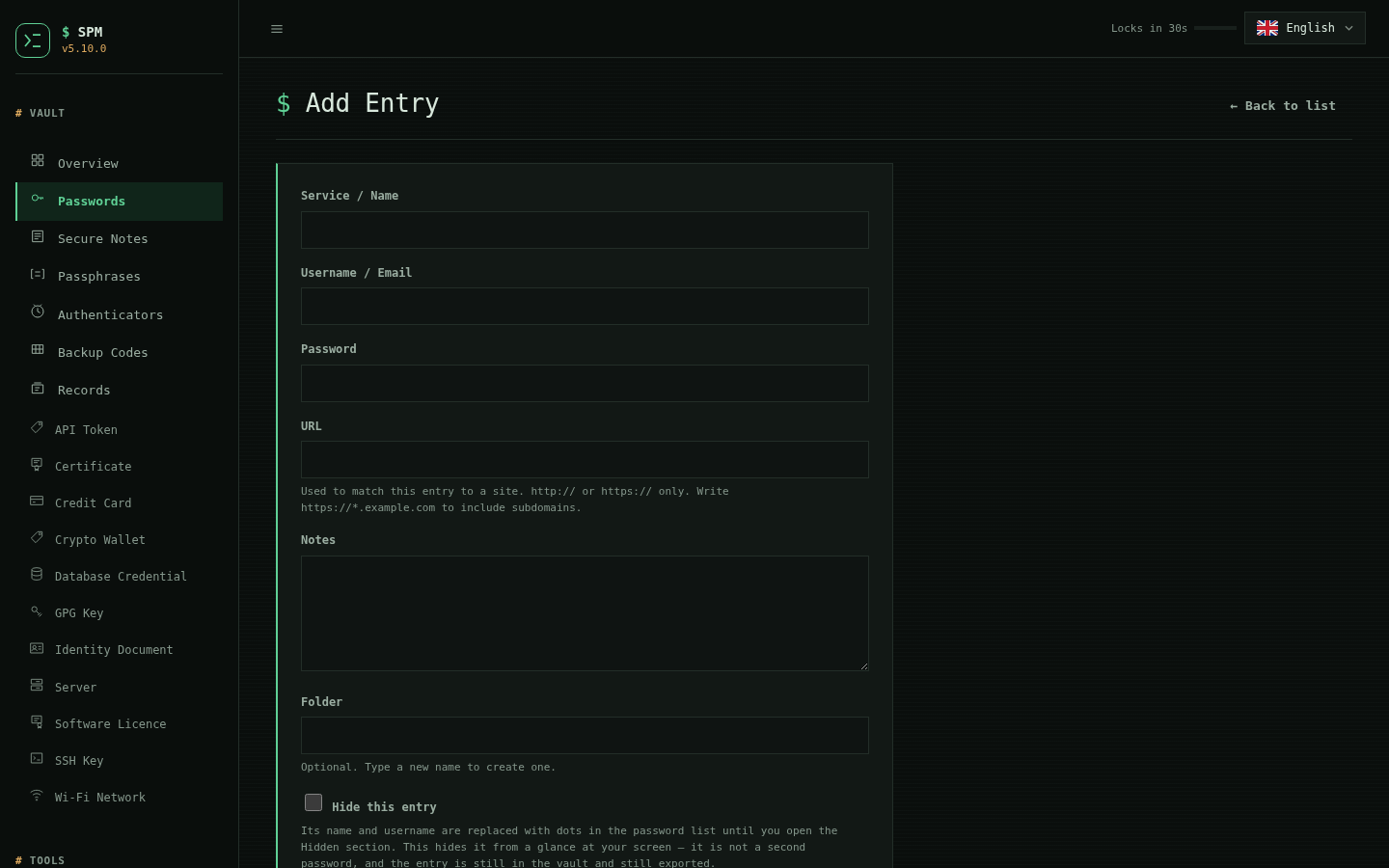Click the Folder input field

[585, 736]
